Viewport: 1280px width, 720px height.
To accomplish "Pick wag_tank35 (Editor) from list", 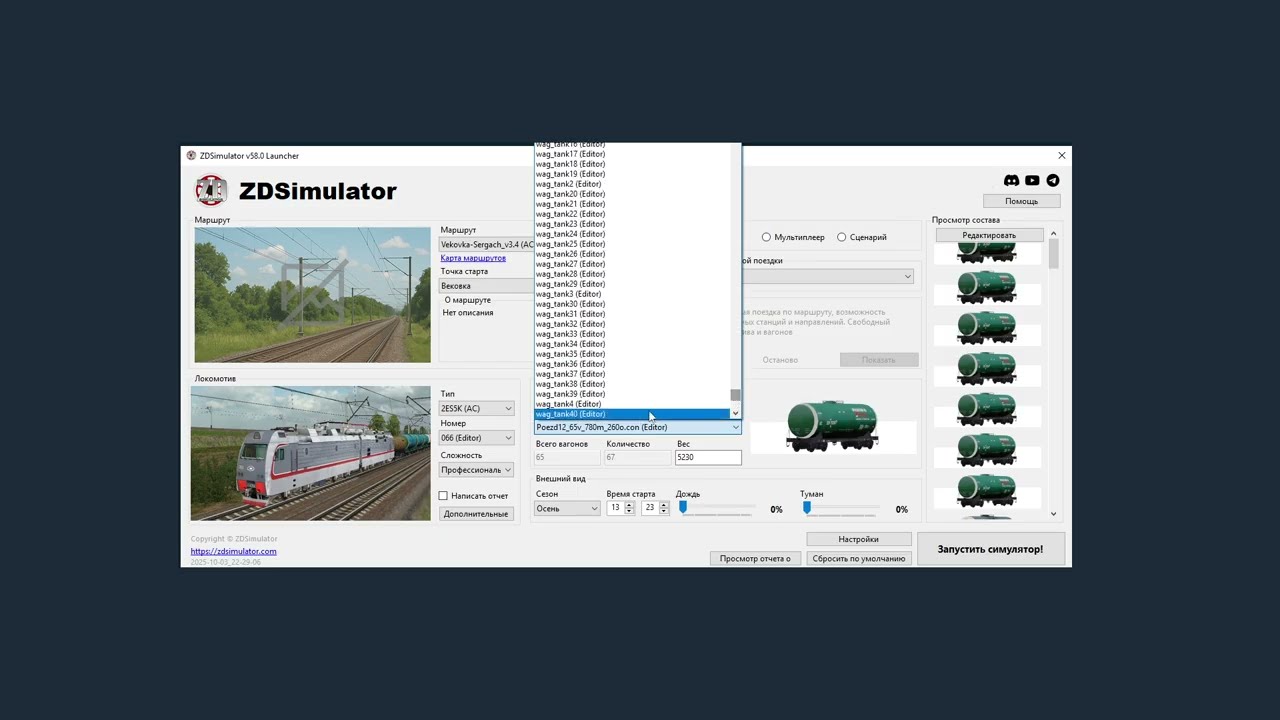I will click(632, 354).
